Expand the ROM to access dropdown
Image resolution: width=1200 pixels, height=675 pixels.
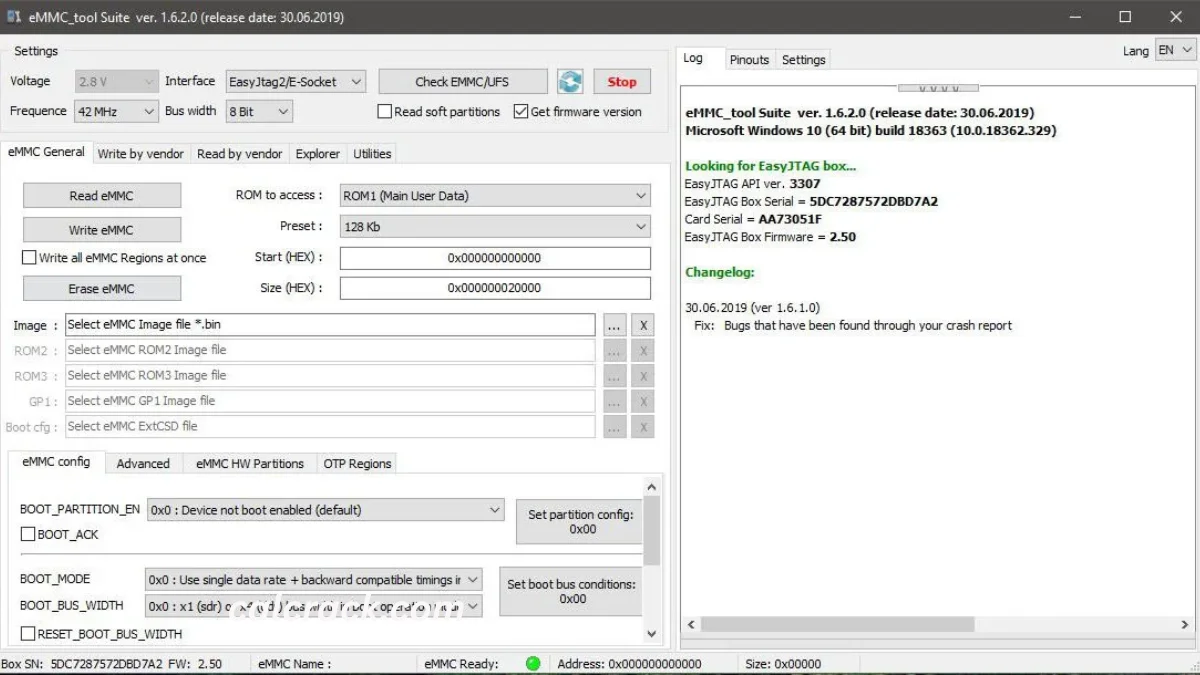click(x=495, y=196)
